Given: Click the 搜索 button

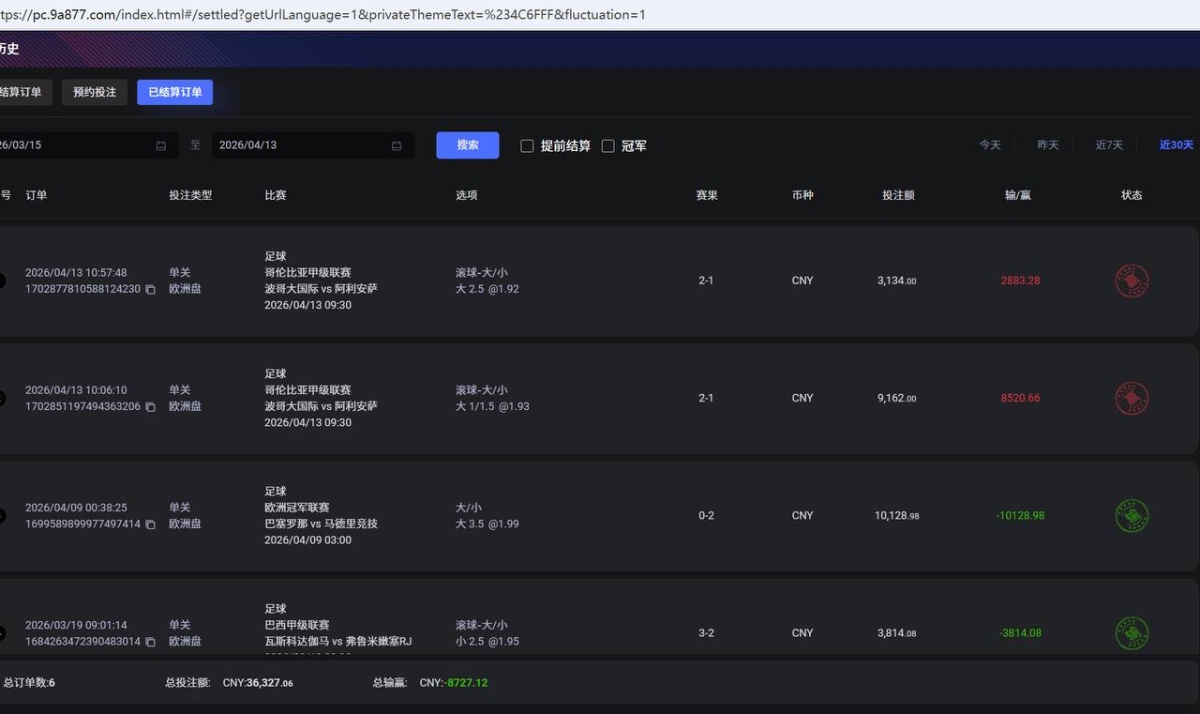Looking at the screenshot, I should (x=467, y=145).
